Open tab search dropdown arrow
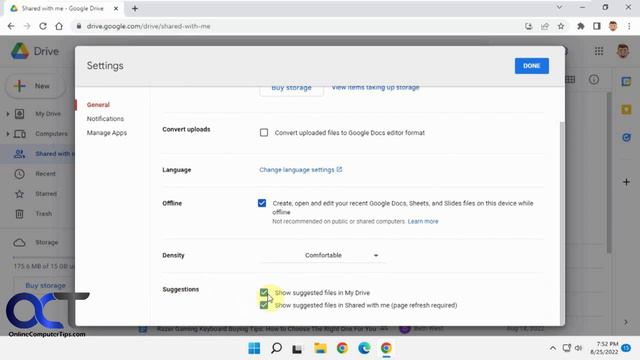Viewport: 640px width, 360px height. 559,7
